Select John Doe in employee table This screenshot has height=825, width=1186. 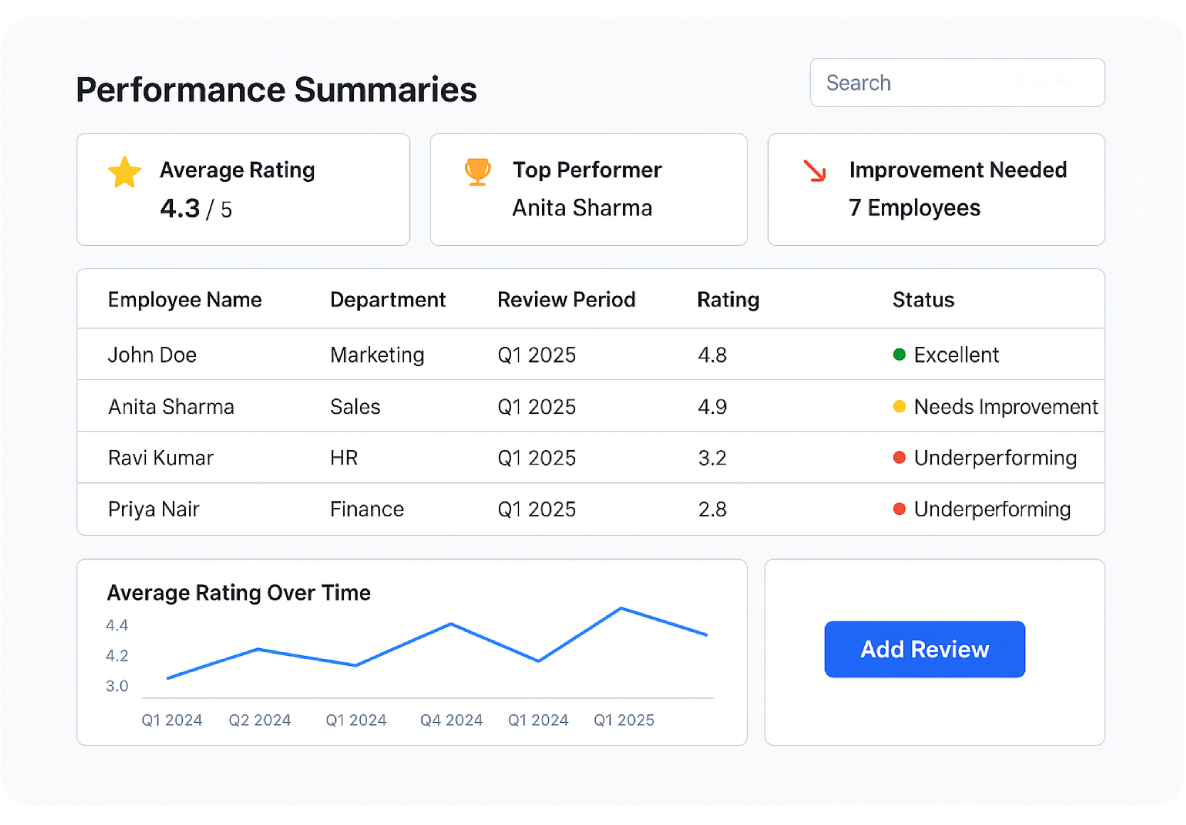pyautogui.click(x=152, y=355)
